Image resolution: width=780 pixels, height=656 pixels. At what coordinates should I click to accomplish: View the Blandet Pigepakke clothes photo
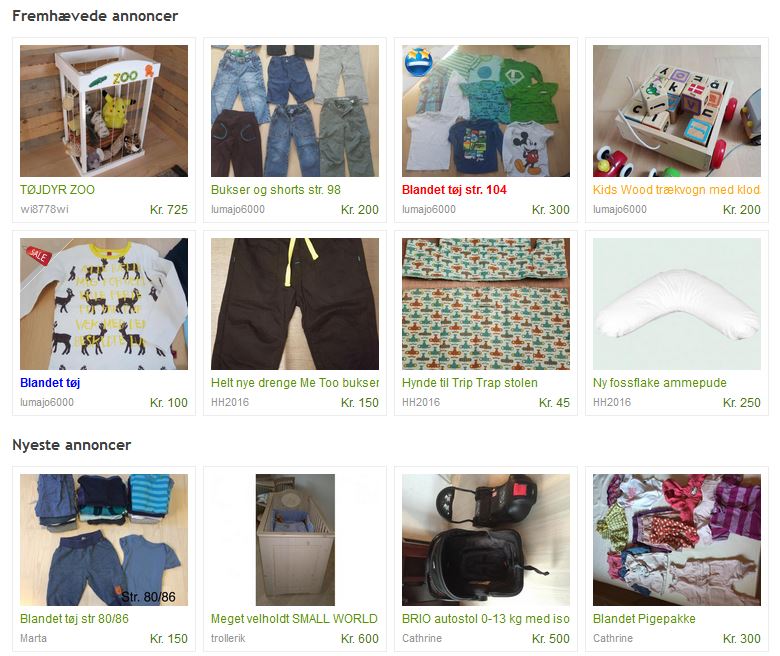point(677,540)
